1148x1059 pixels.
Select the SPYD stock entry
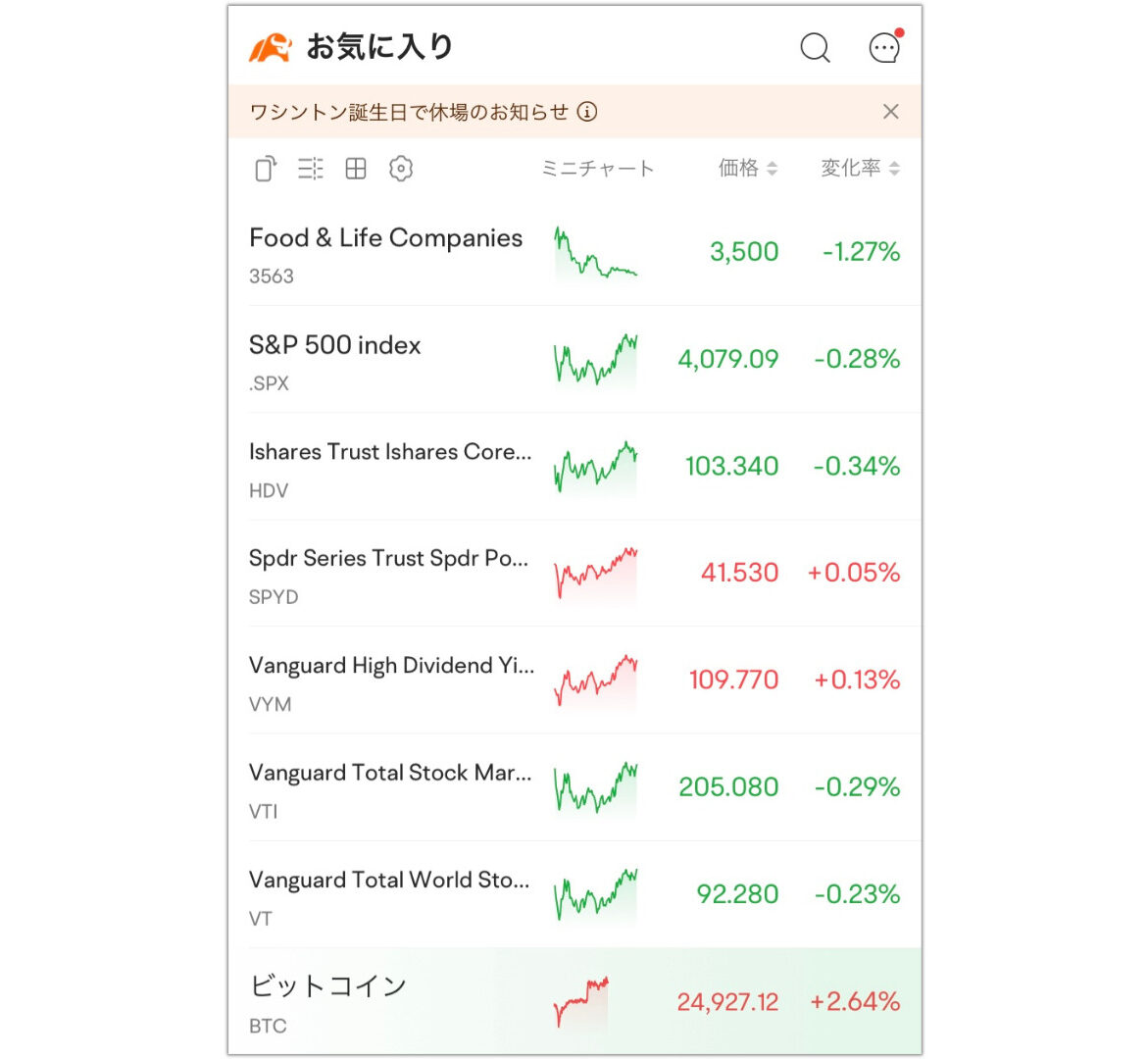coord(574,574)
